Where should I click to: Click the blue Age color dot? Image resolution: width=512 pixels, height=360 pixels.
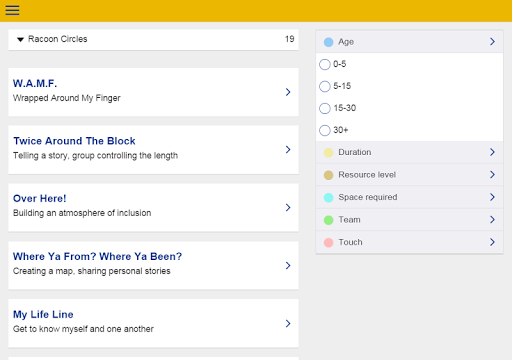pyautogui.click(x=328, y=42)
